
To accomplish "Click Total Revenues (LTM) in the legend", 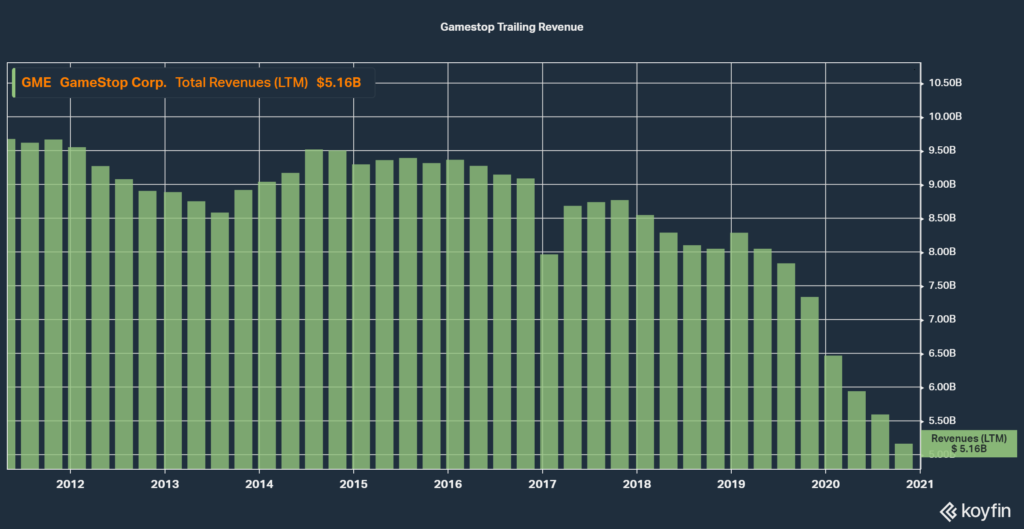I will pyautogui.click(x=242, y=83).
